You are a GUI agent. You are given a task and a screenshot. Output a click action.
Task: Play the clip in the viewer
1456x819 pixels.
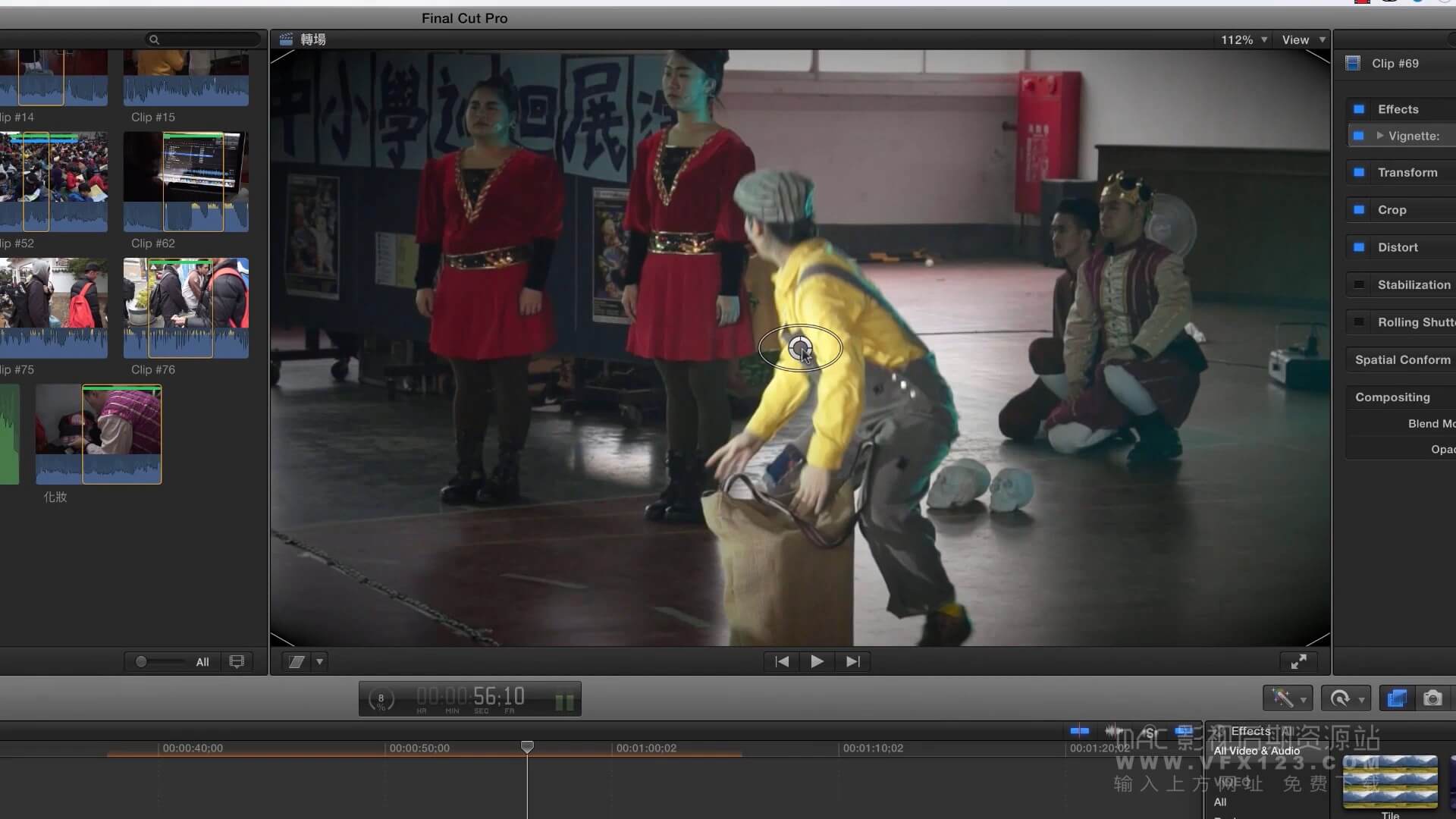coord(817,661)
